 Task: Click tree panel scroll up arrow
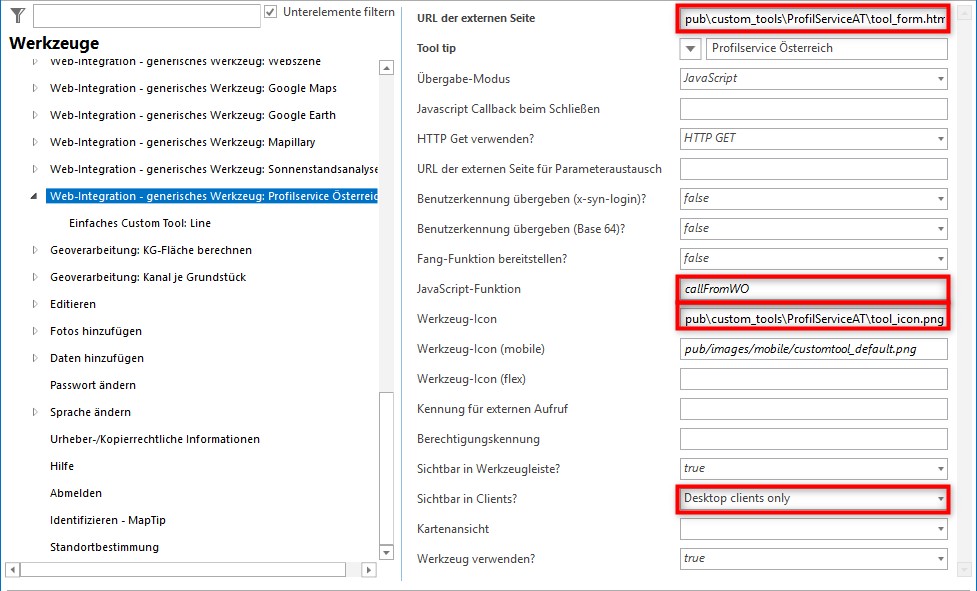click(386, 68)
